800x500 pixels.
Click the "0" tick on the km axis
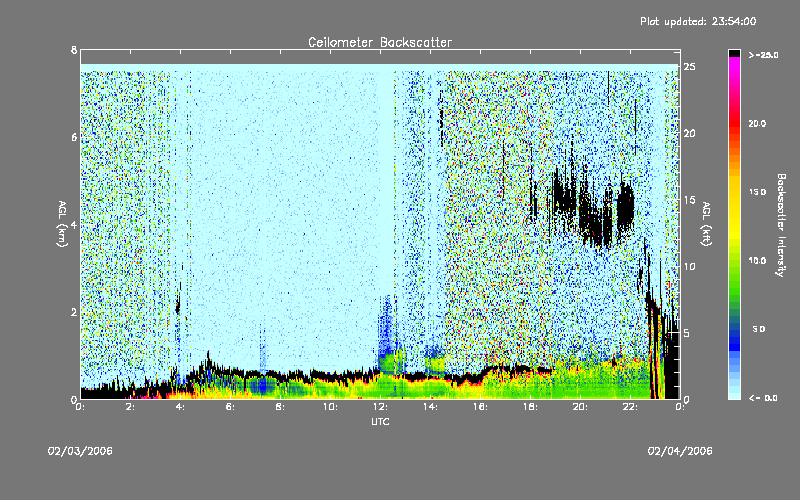coord(74,399)
